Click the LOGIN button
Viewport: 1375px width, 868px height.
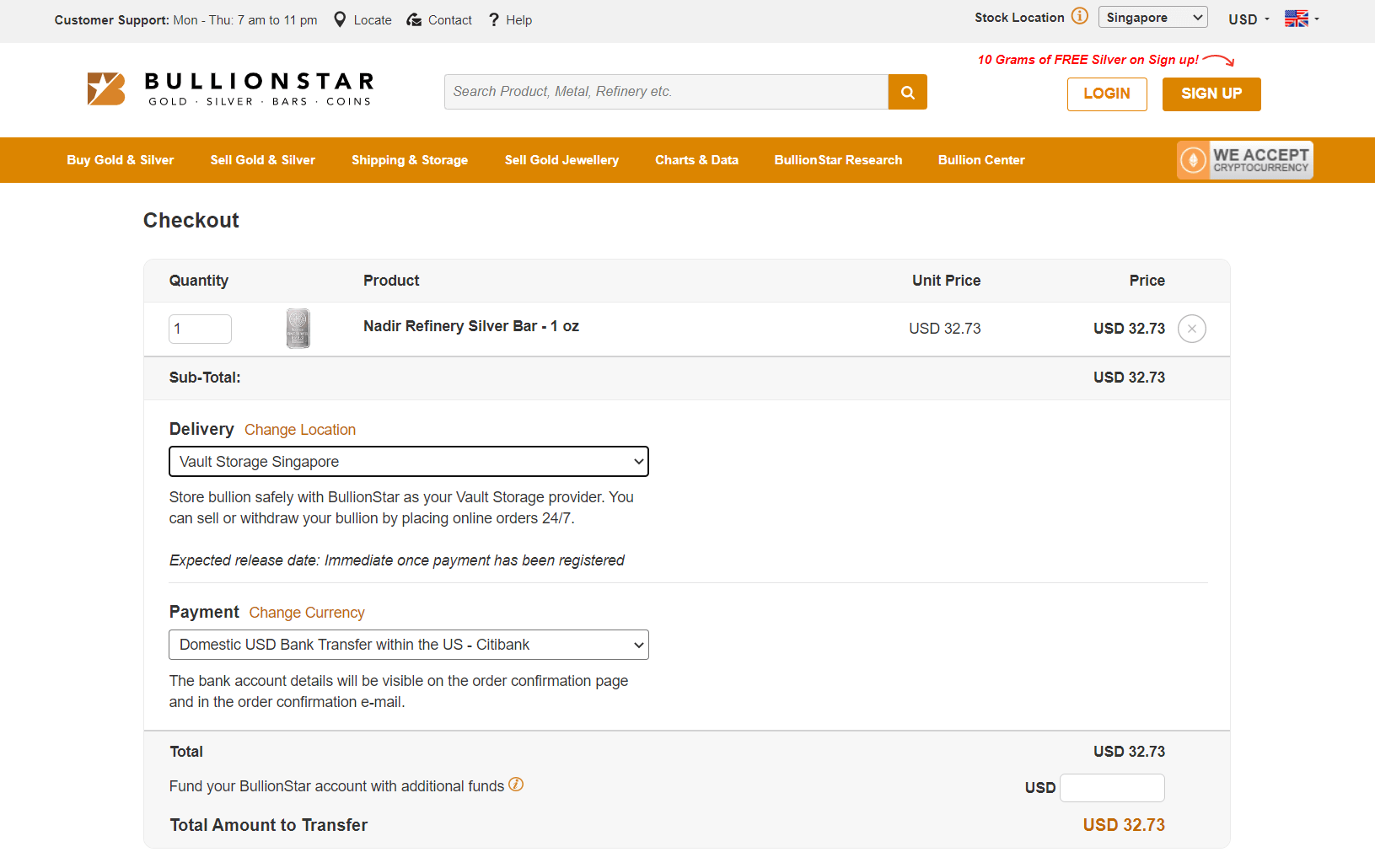[x=1107, y=94]
